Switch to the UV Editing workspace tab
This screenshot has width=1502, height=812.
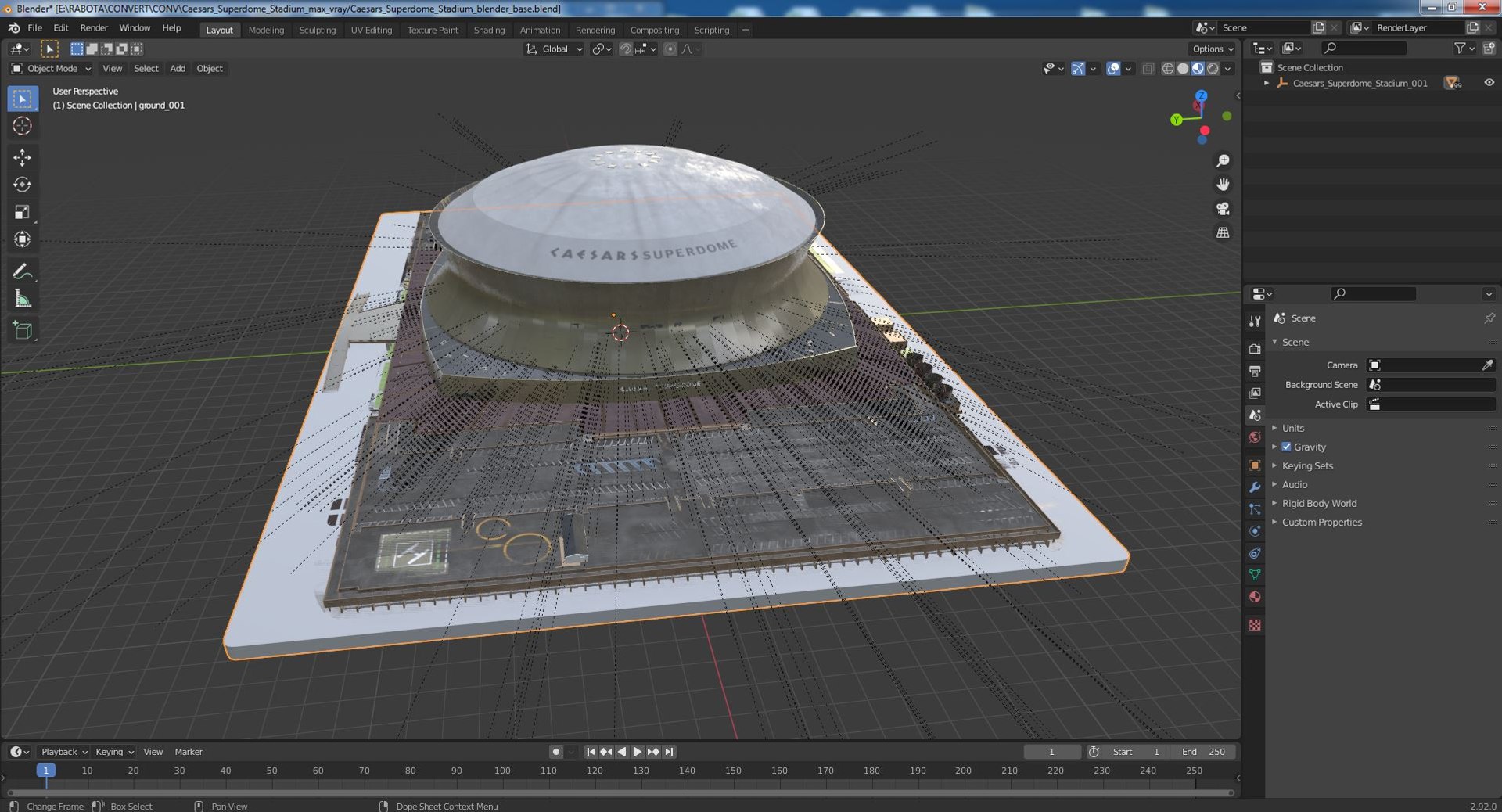[371, 30]
